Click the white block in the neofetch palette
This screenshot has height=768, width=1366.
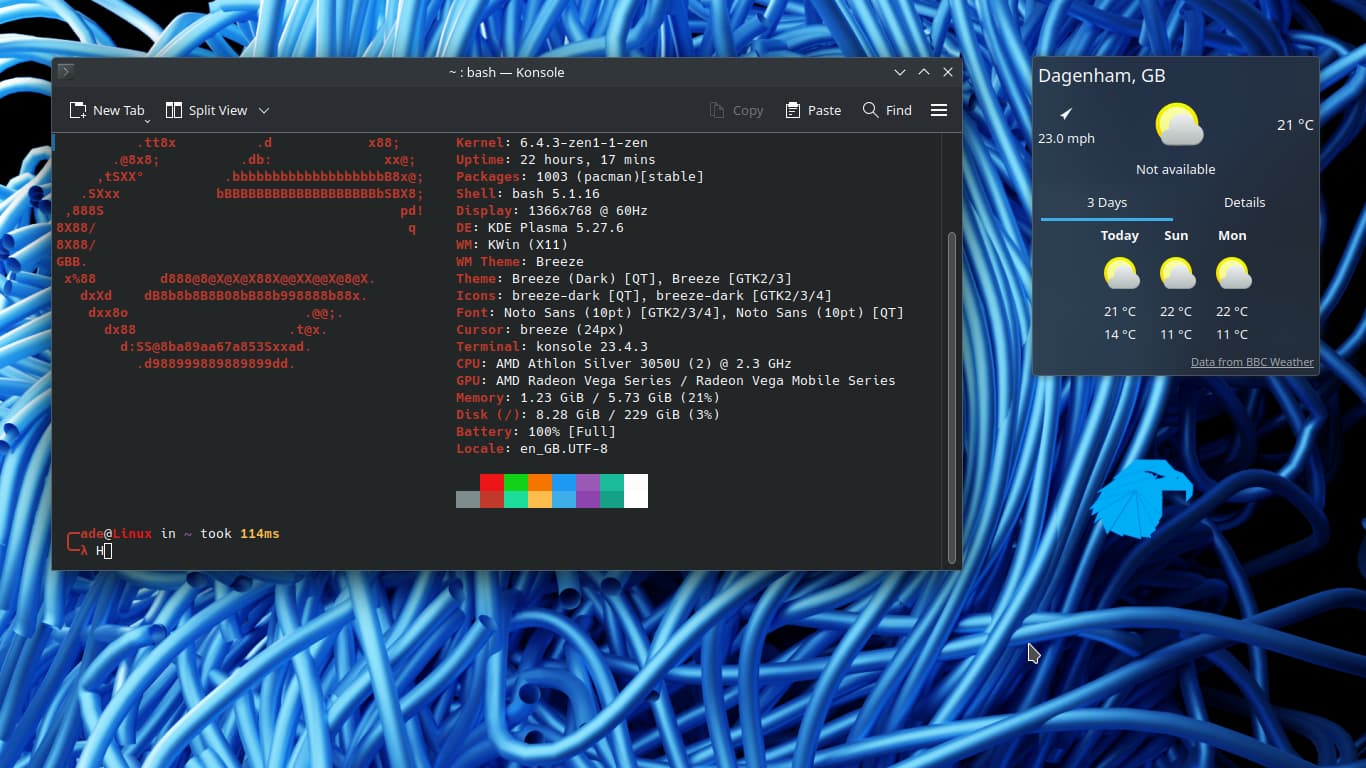[636, 491]
